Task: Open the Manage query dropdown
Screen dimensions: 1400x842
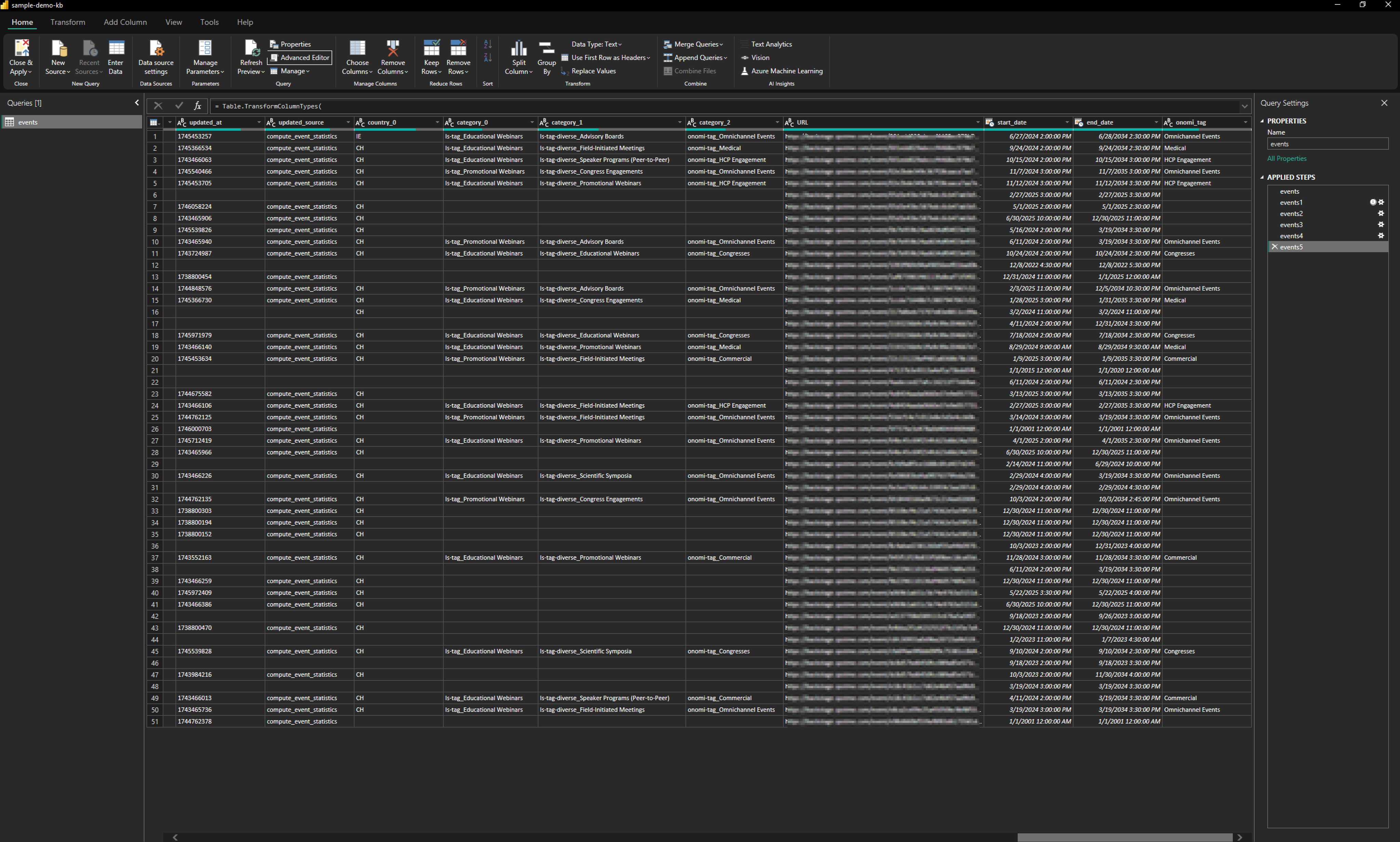Action: 290,71
